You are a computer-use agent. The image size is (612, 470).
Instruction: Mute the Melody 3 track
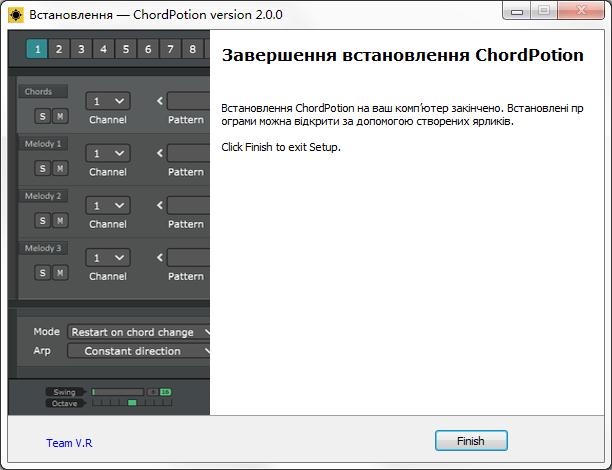coord(60,272)
